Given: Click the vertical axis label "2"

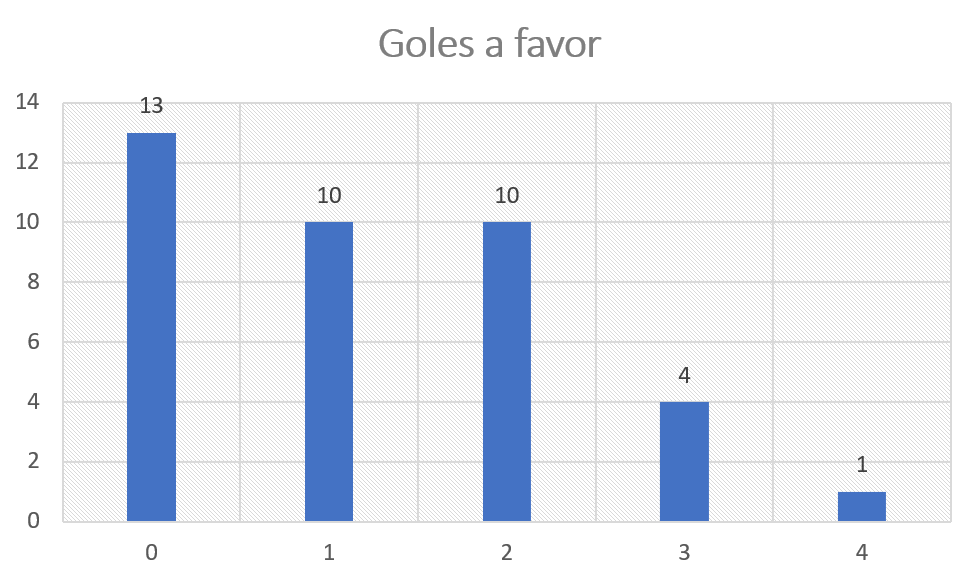Looking at the screenshot, I should coord(33,462).
